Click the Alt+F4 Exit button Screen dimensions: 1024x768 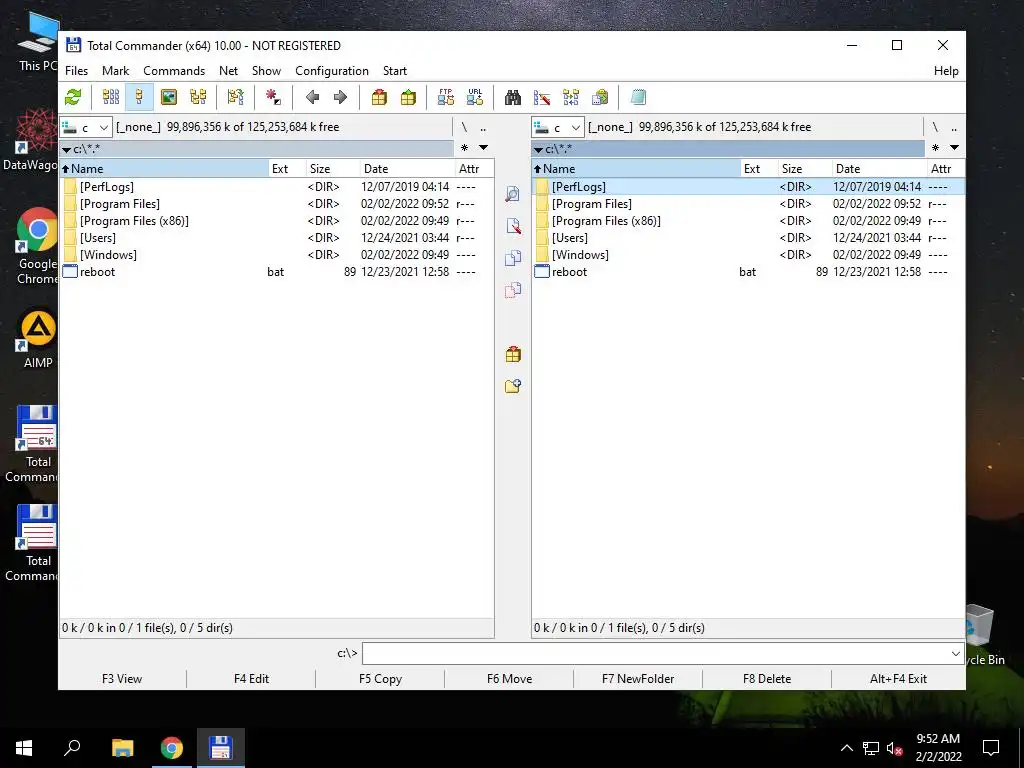[898, 679]
